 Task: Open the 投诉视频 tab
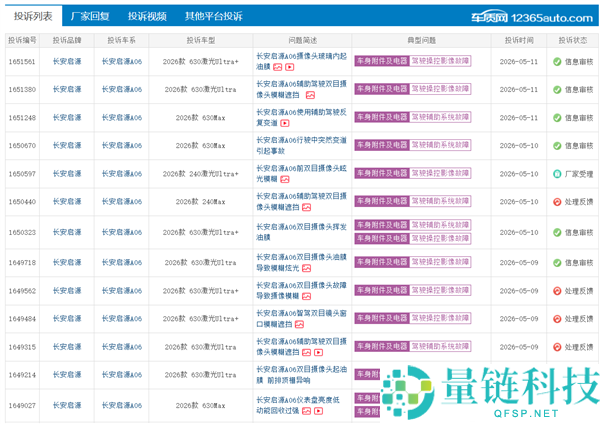pyautogui.click(x=147, y=16)
